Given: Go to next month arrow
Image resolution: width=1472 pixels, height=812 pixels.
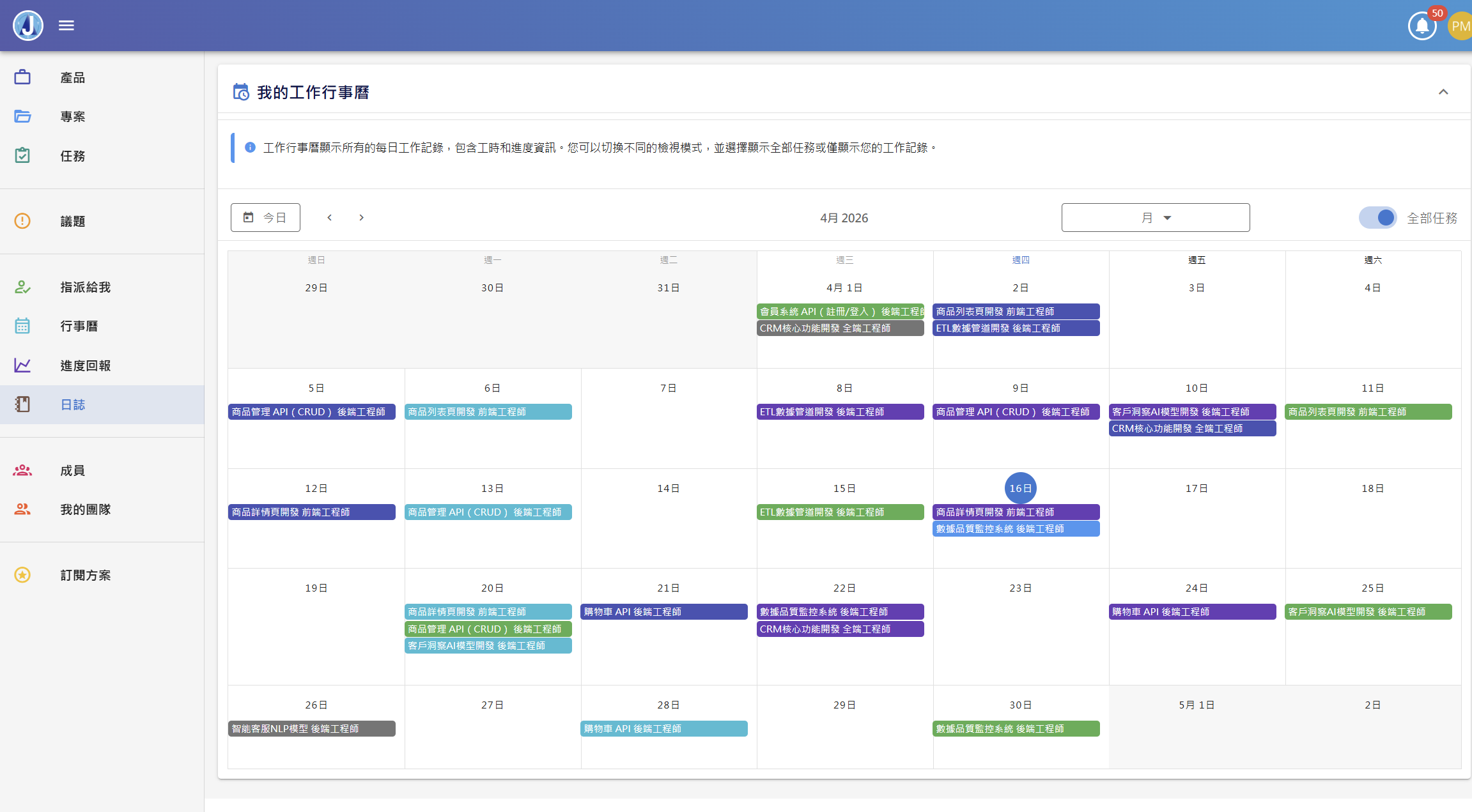Looking at the screenshot, I should (x=361, y=218).
